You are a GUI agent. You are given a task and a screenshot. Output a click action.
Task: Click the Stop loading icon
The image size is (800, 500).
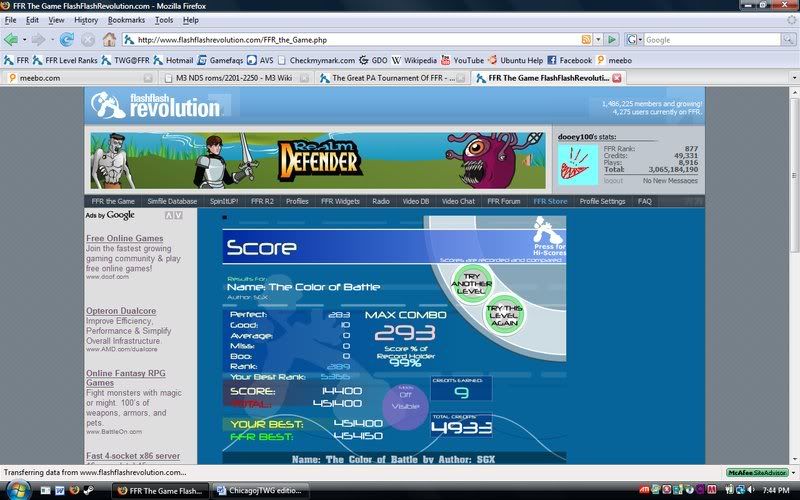pos(88,40)
